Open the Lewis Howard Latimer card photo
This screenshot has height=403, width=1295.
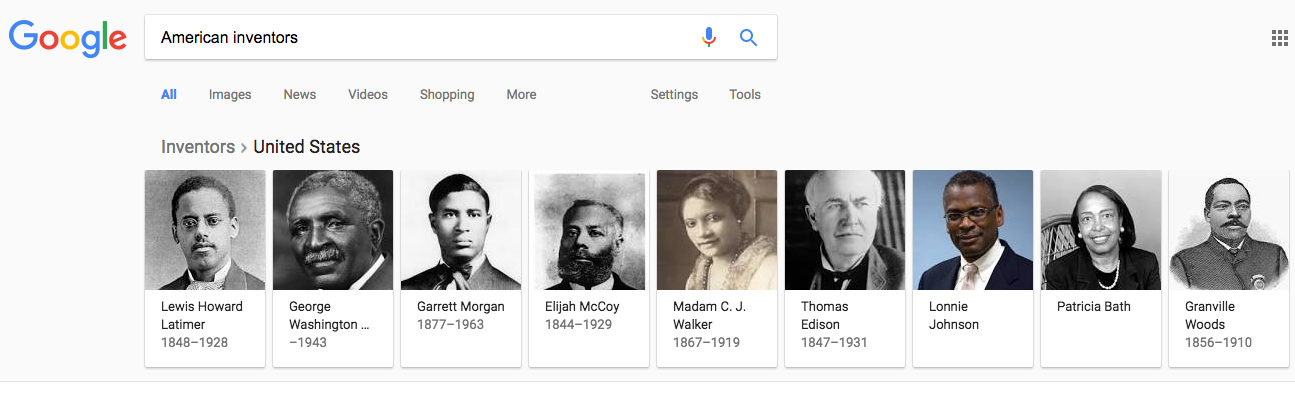tap(205, 230)
